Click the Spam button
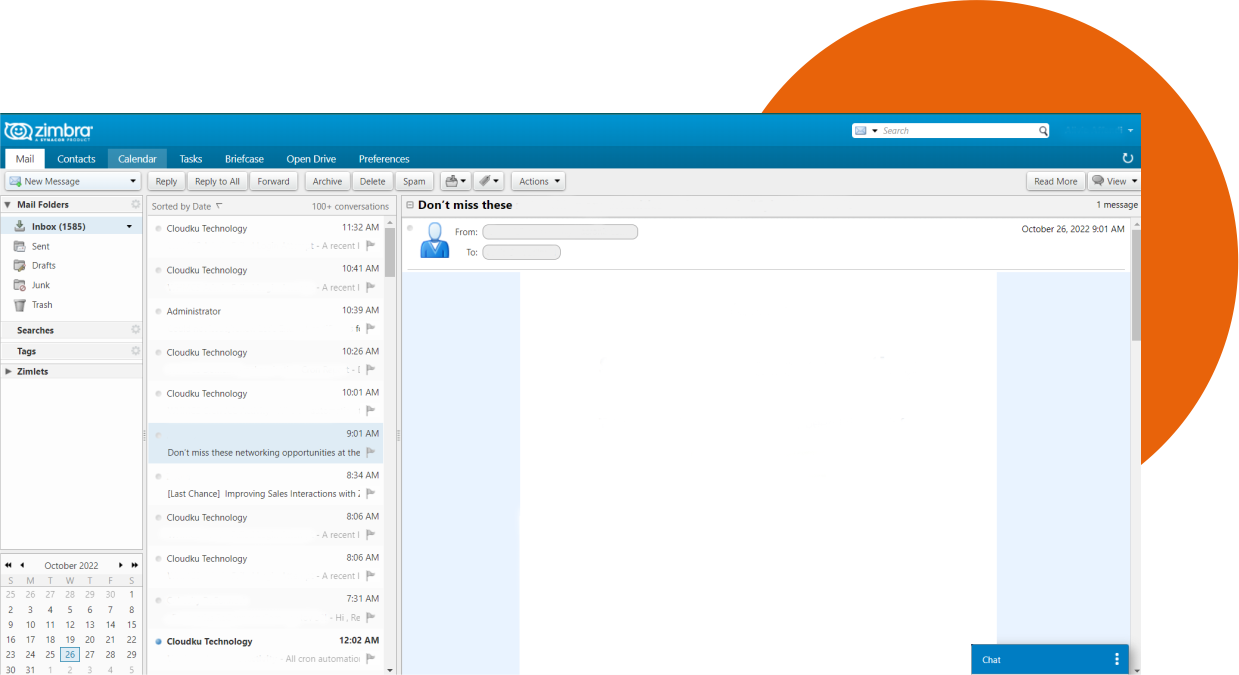 [x=414, y=181]
